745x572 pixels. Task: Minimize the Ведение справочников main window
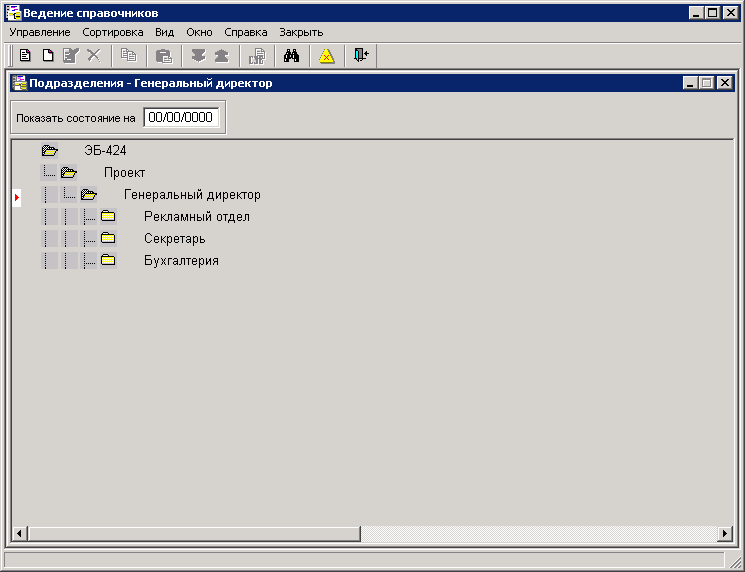pyautogui.click(x=697, y=13)
